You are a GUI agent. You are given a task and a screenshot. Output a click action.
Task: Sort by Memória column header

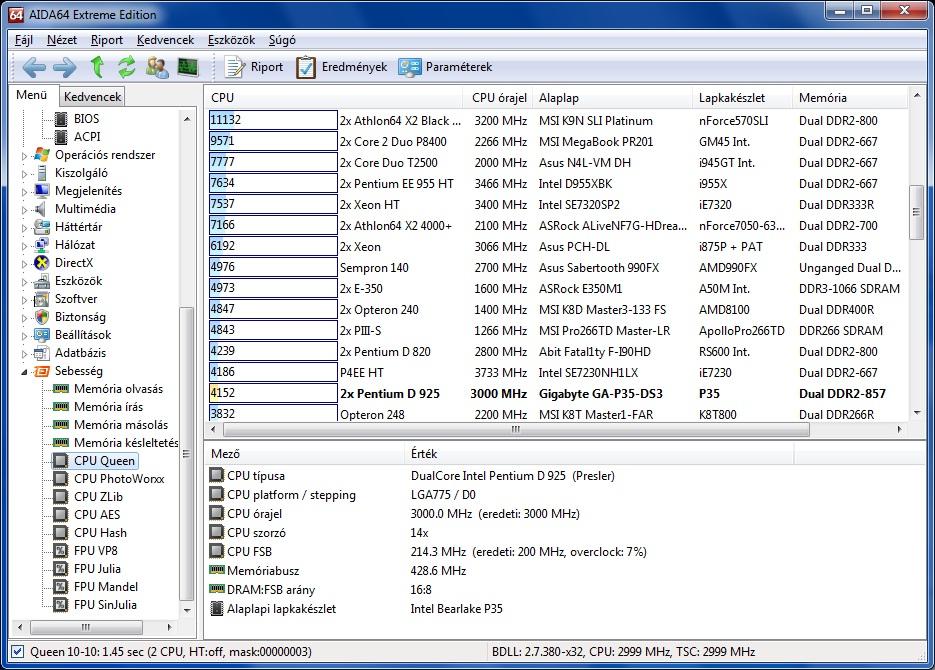[x=850, y=98]
